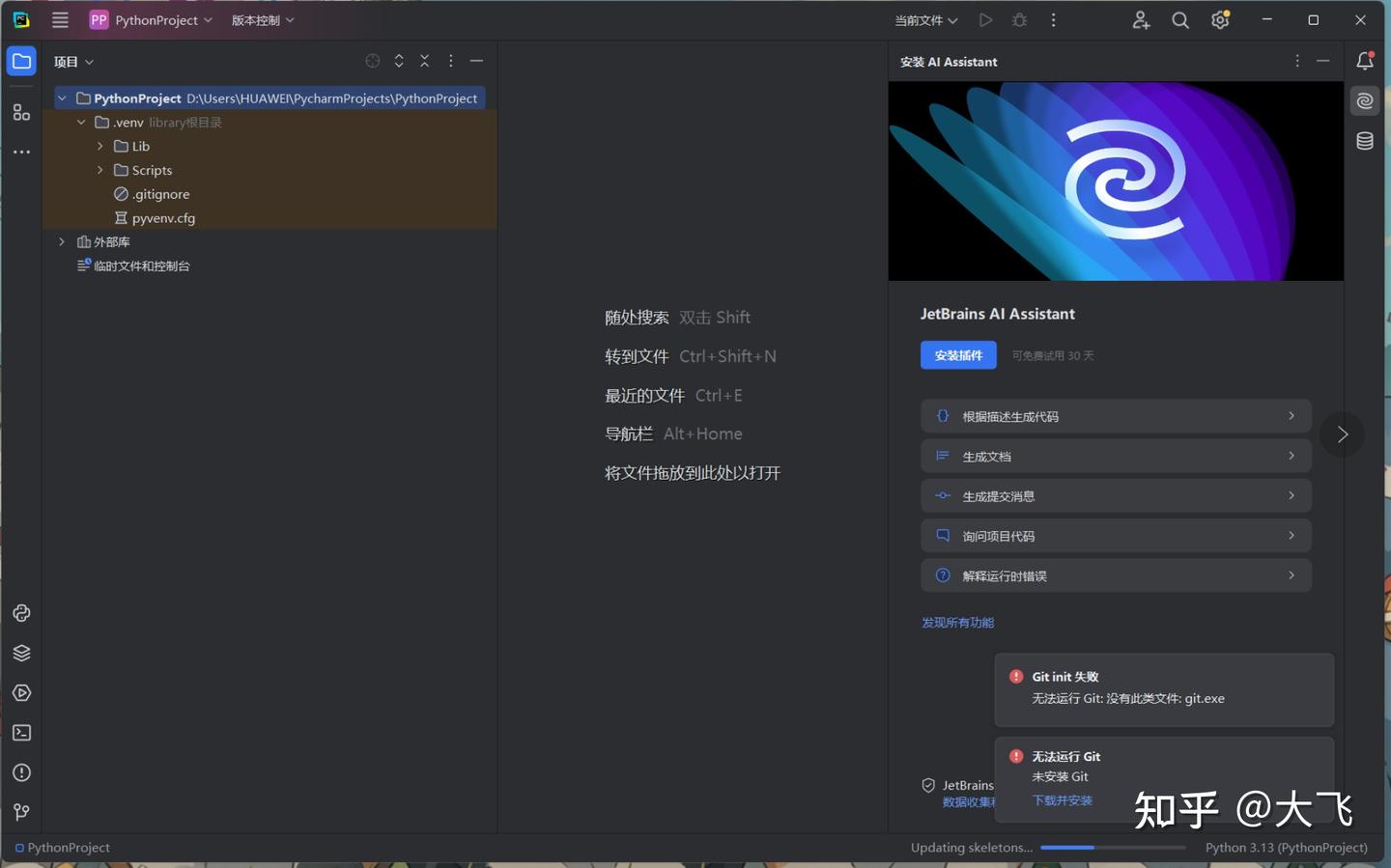Image resolution: width=1391 pixels, height=868 pixels.
Task: Open the Terminal tool window
Action: point(21,733)
